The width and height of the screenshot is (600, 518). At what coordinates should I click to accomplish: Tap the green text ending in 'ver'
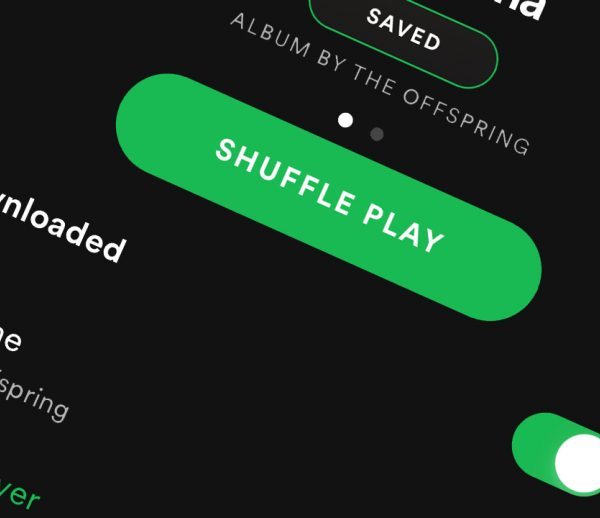[x=19, y=494]
